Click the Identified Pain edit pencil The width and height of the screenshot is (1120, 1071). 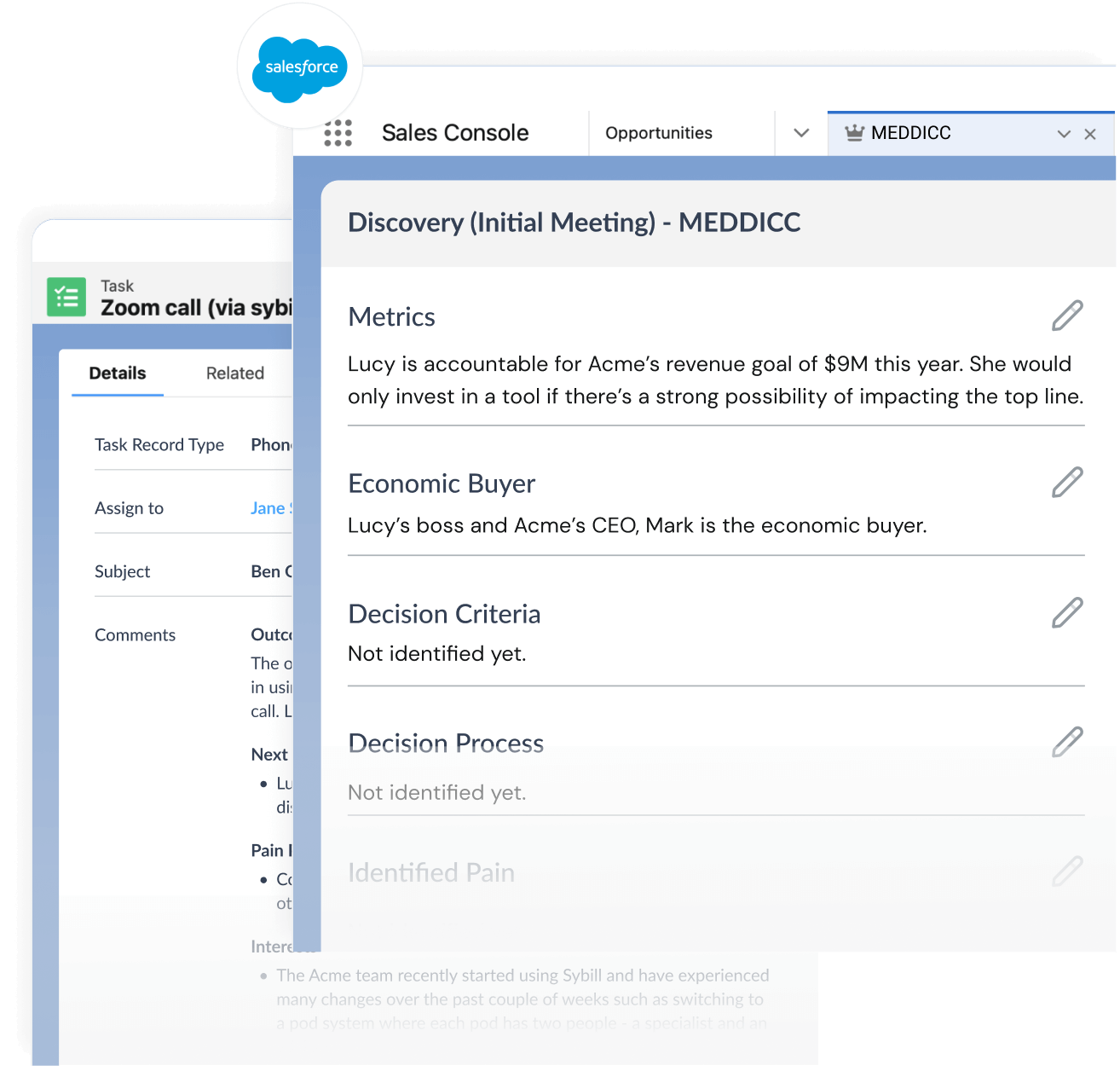pyautogui.click(x=1066, y=871)
